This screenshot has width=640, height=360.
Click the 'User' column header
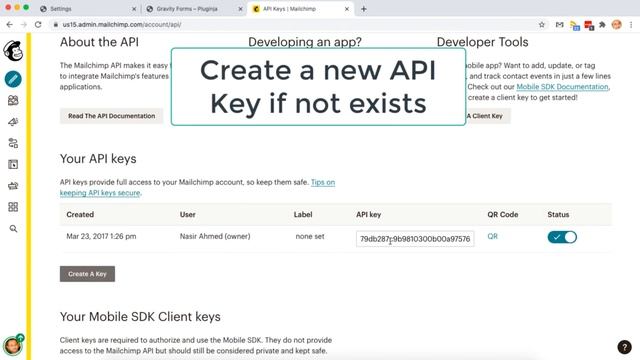coord(187,214)
